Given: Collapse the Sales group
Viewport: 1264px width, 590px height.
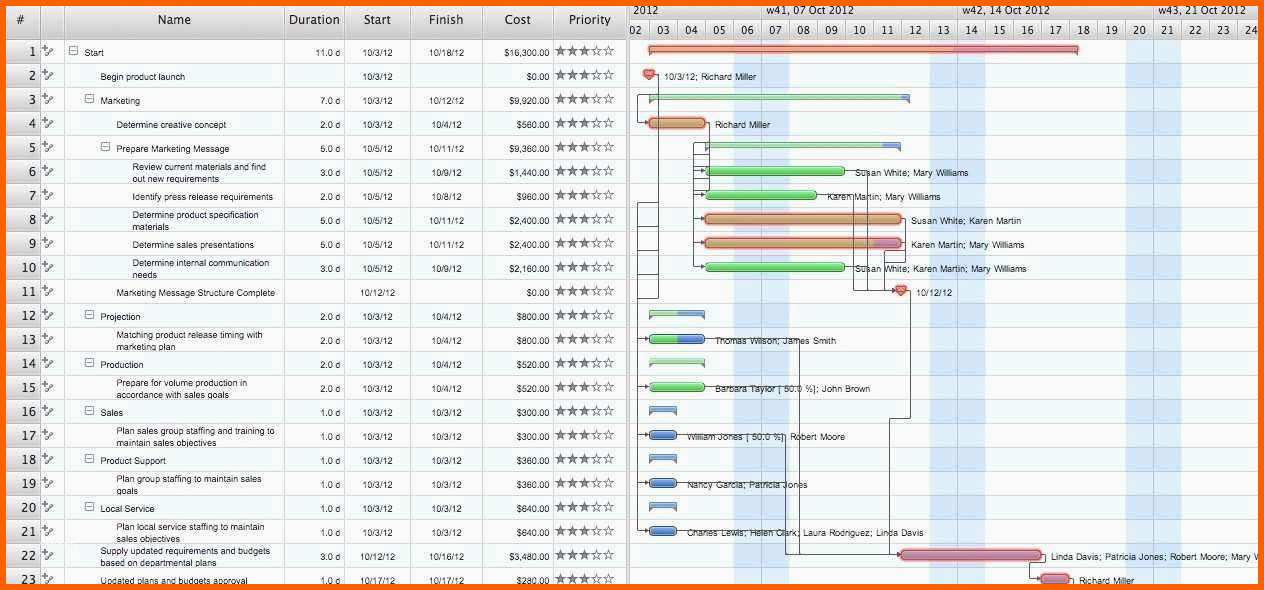Looking at the screenshot, I should pyautogui.click(x=89, y=411).
